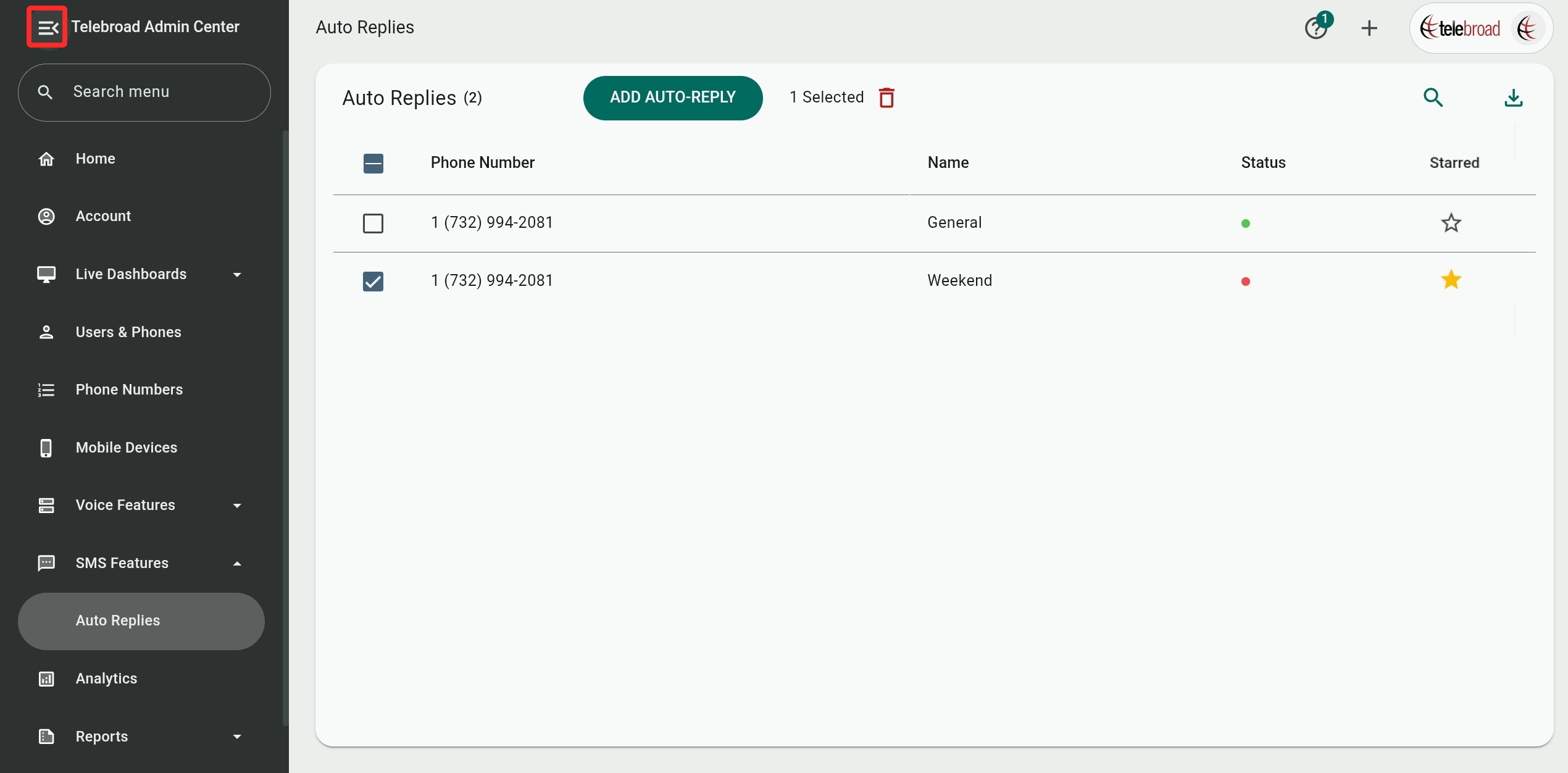Focus the Search menu field
The image size is (1568, 773).
144,92
